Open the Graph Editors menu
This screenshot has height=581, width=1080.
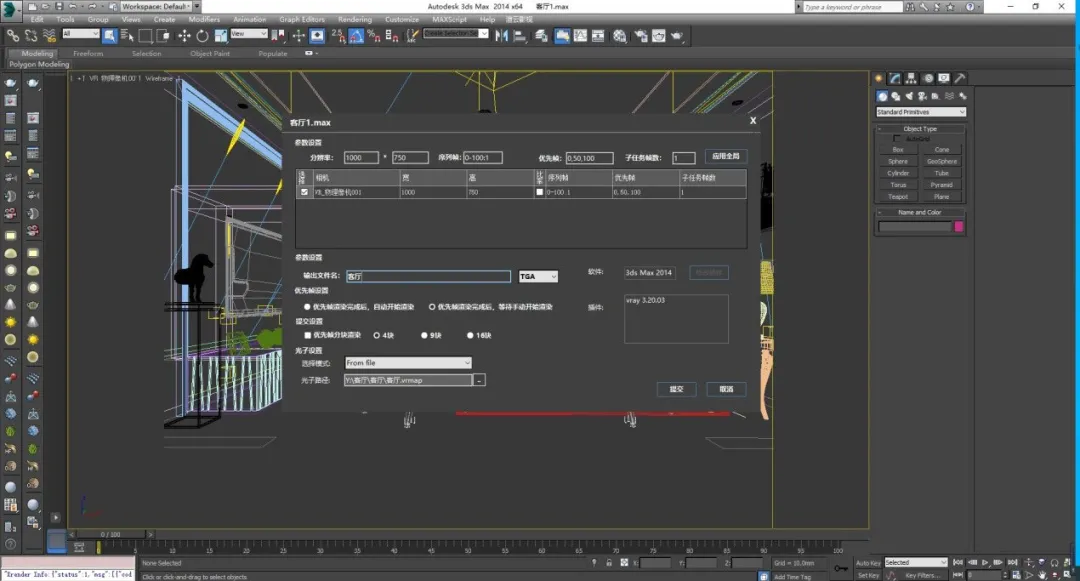[302, 19]
